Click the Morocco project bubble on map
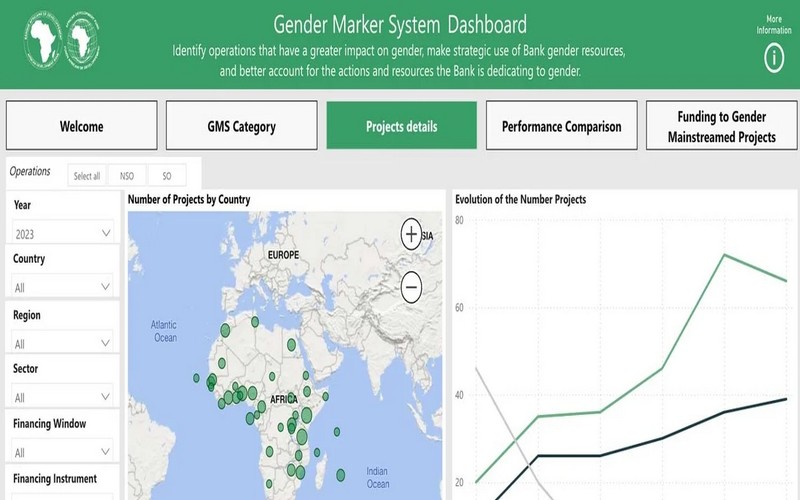This screenshot has width=800, height=500. coord(225,330)
